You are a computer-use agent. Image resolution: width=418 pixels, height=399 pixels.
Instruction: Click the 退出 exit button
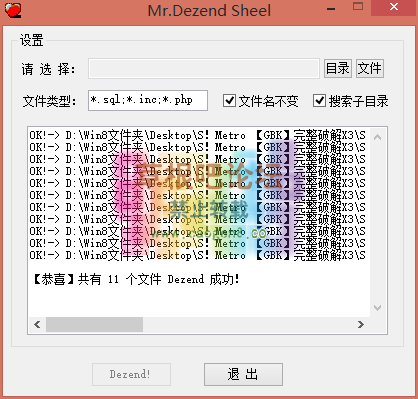pos(243,374)
